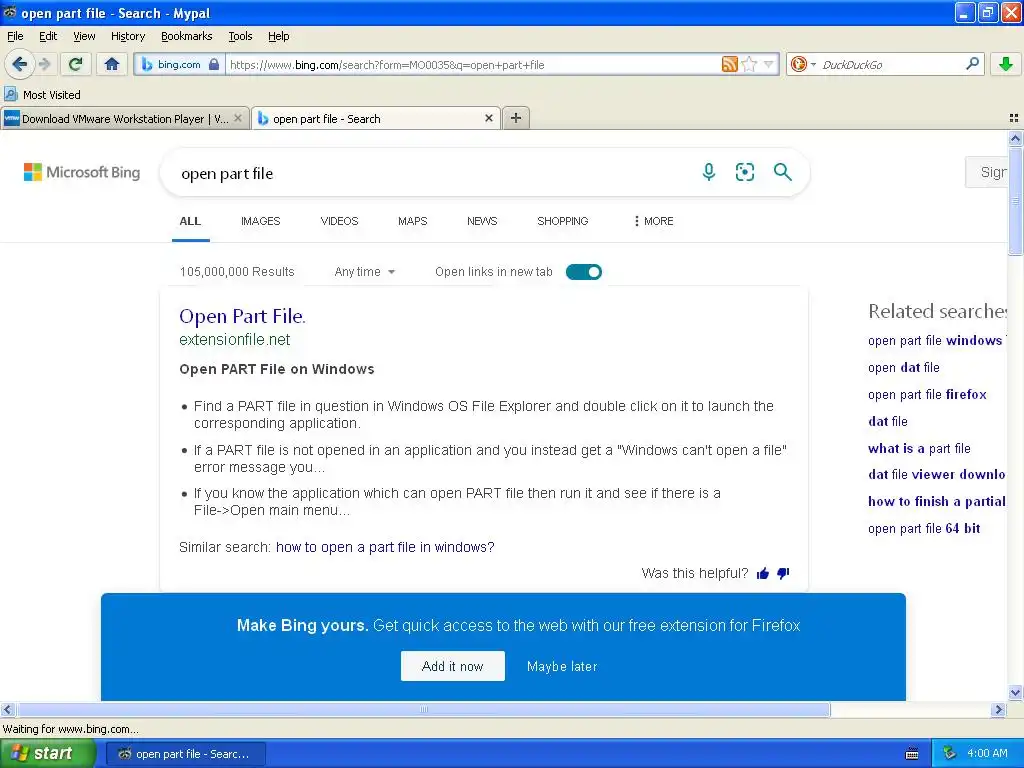Select the ALL results tab
The image size is (1024, 768).
[x=190, y=221]
